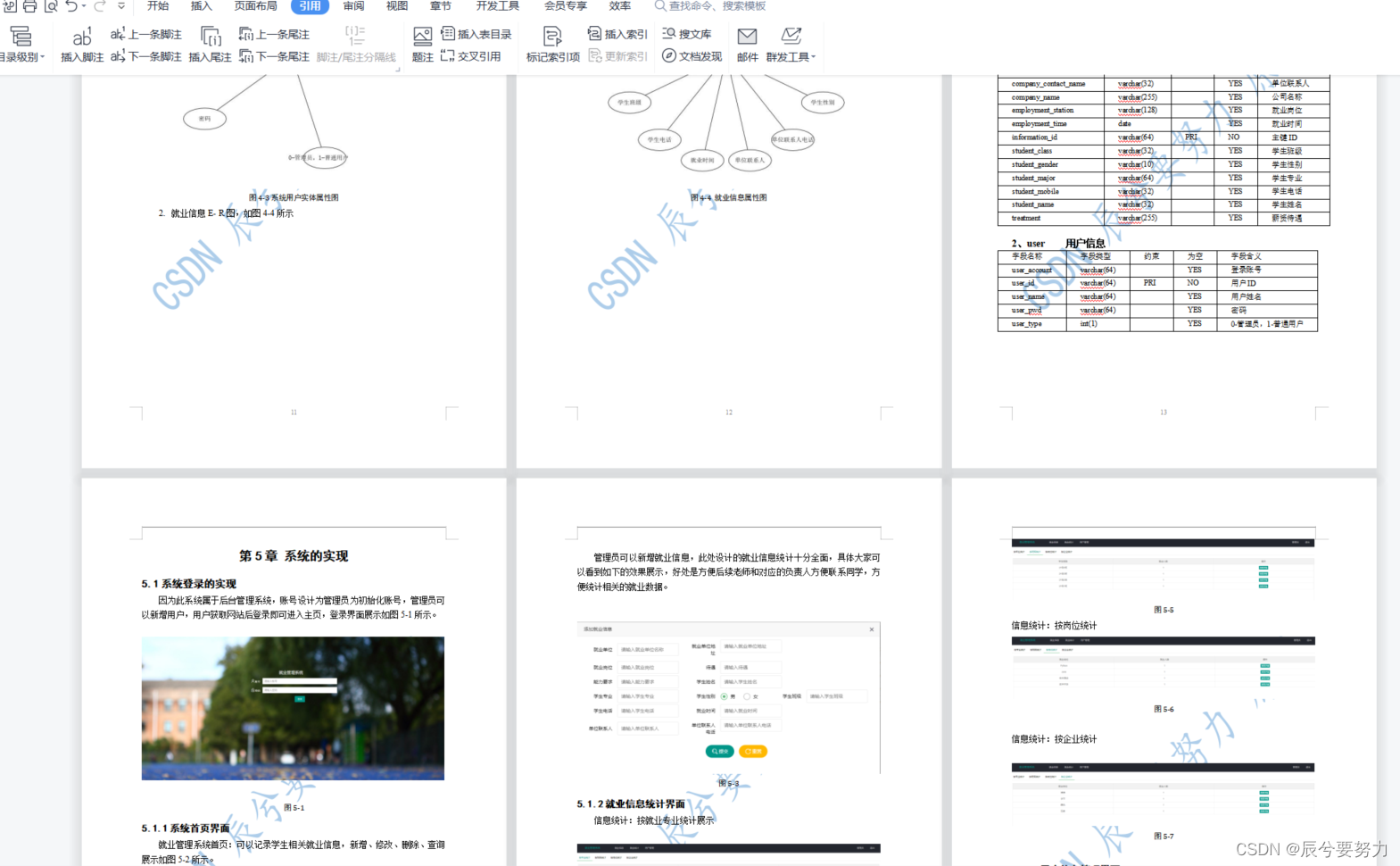Click 插入表目录 table of figures
This screenshot has width=1400, height=866.
pyautogui.click(x=476, y=34)
